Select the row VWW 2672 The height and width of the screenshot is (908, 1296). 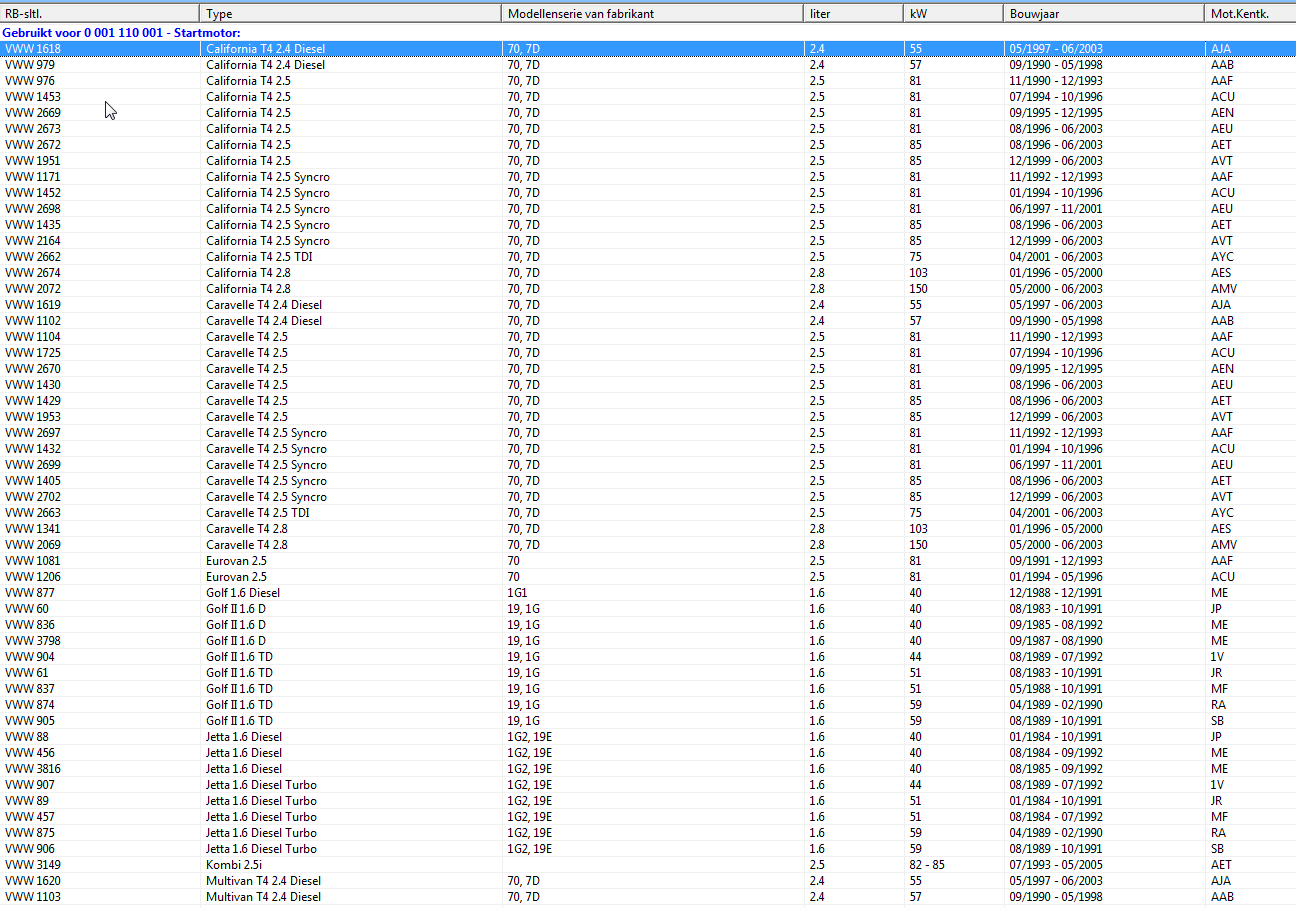pyautogui.click(x=648, y=145)
